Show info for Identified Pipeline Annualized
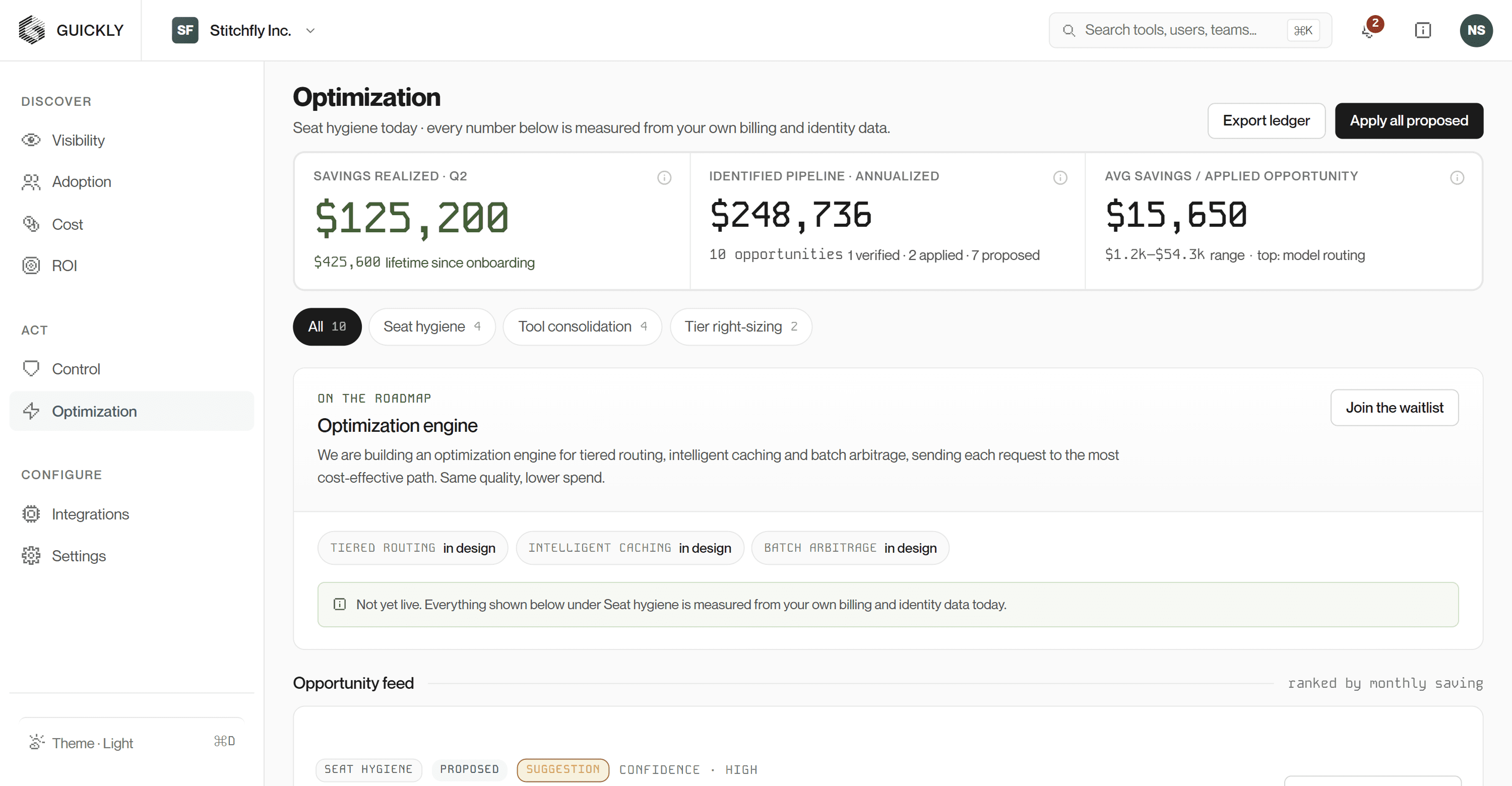The image size is (1512, 786). pos(1060,178)
